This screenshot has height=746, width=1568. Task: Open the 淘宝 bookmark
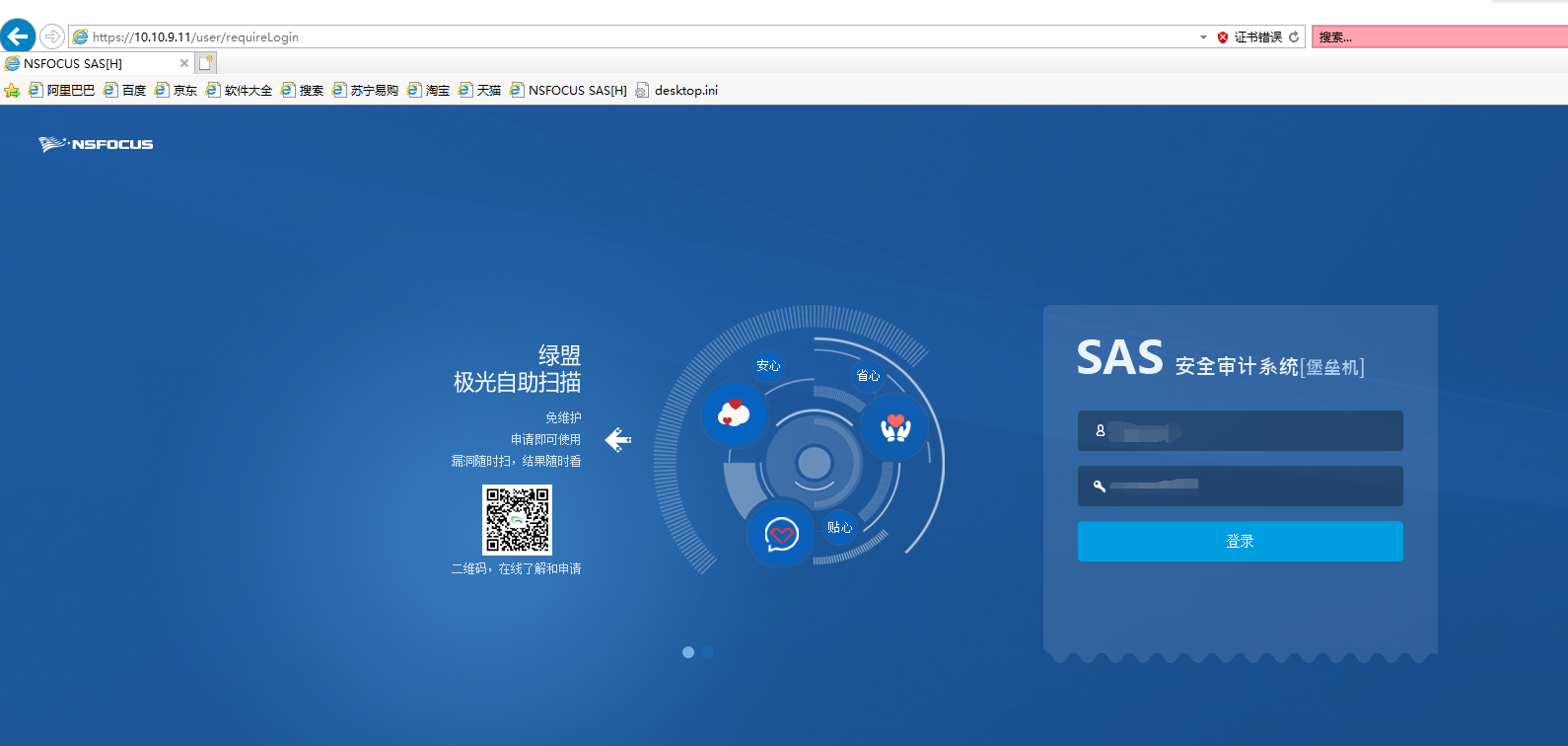pos(429,90)
